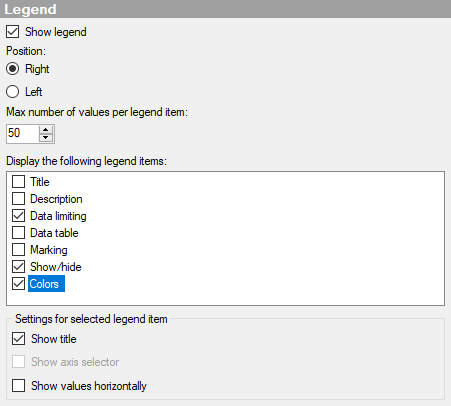Check the Data table legend item

pos(19,233)
